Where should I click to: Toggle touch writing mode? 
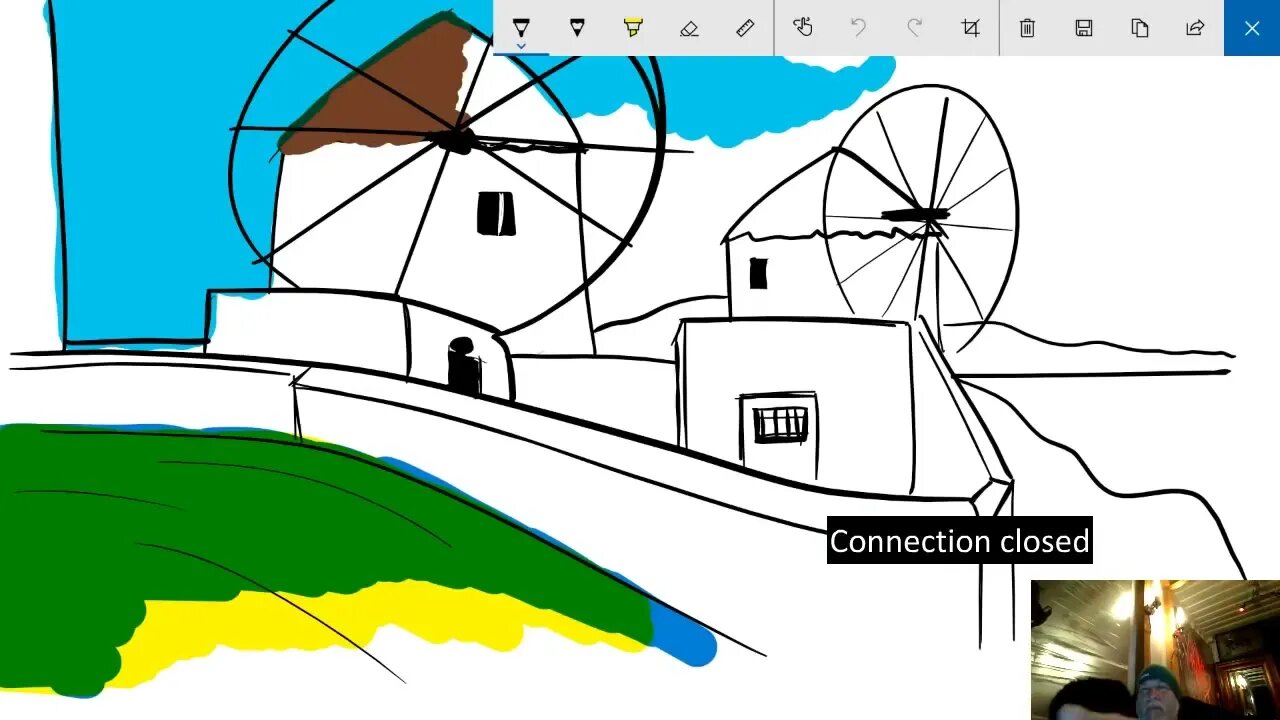point(802,27)
